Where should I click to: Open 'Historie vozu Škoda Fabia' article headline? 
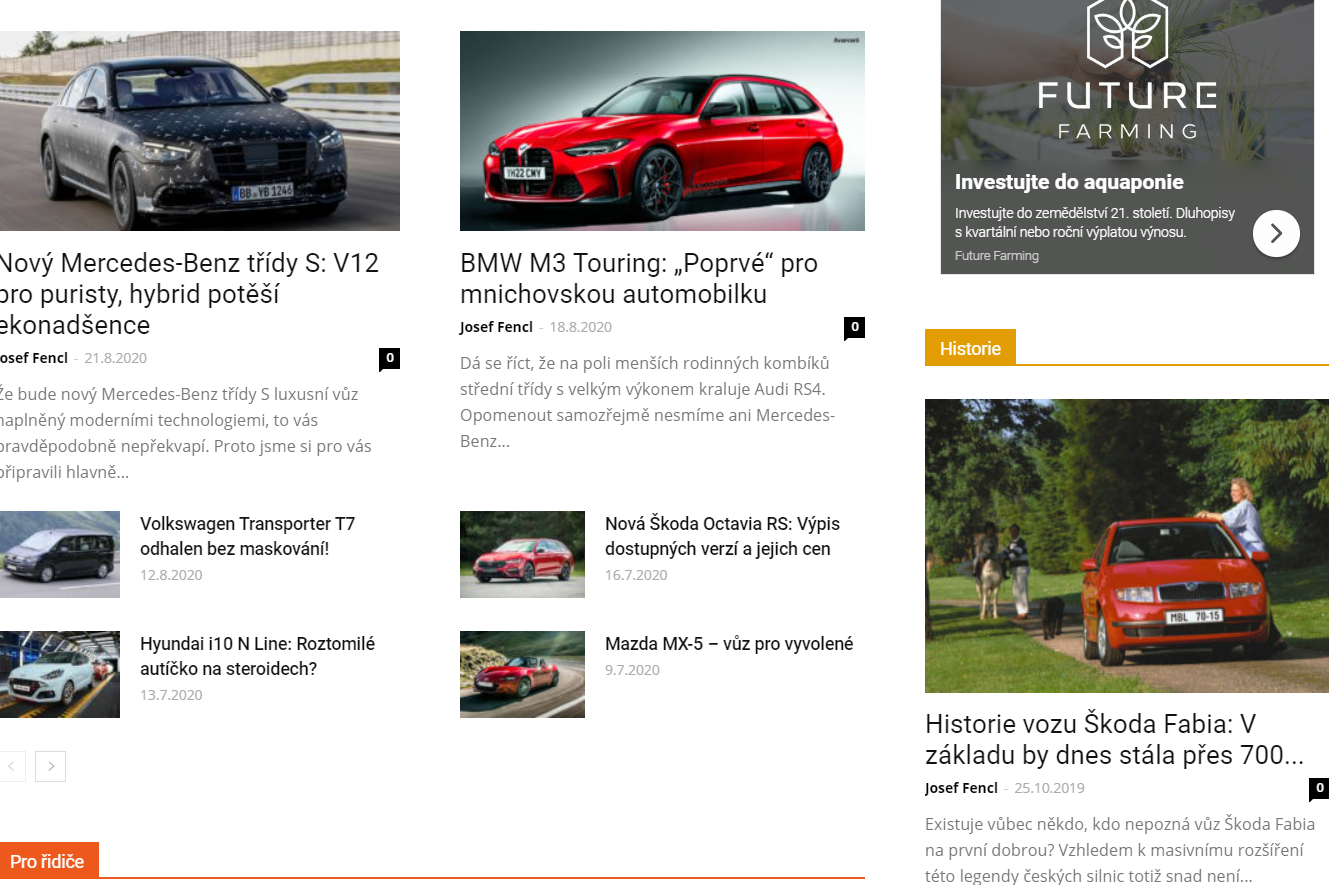coord(1114,739)
